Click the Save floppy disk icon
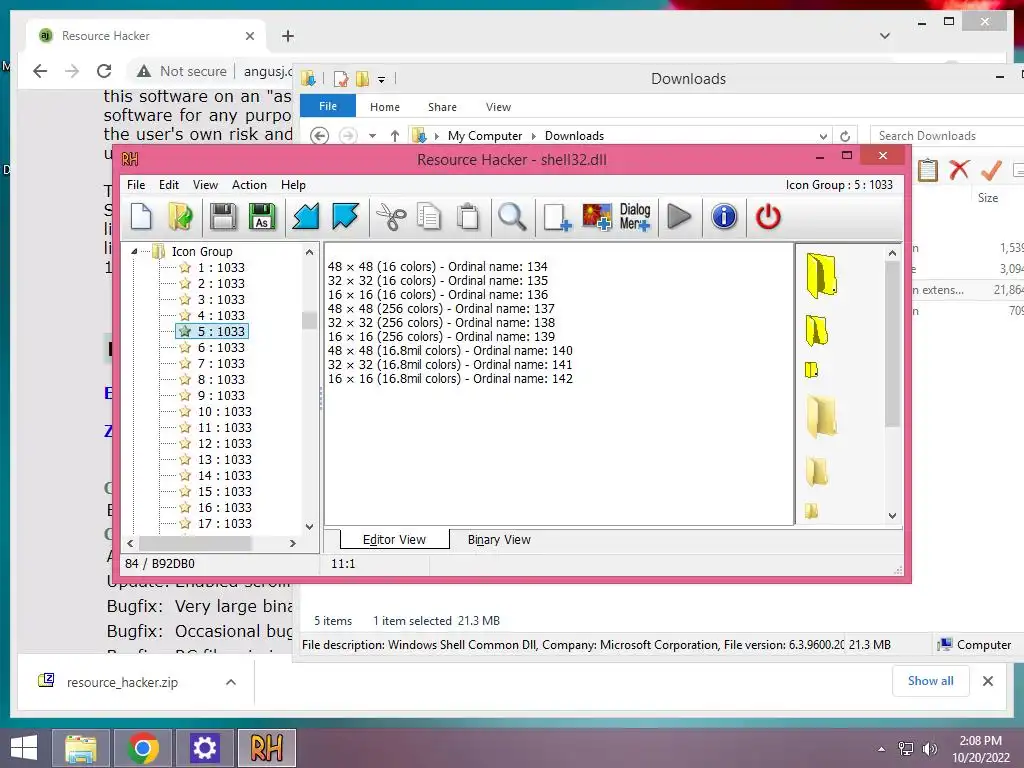Viewport: 1024px width, 768px height. (x=223, y=217)
